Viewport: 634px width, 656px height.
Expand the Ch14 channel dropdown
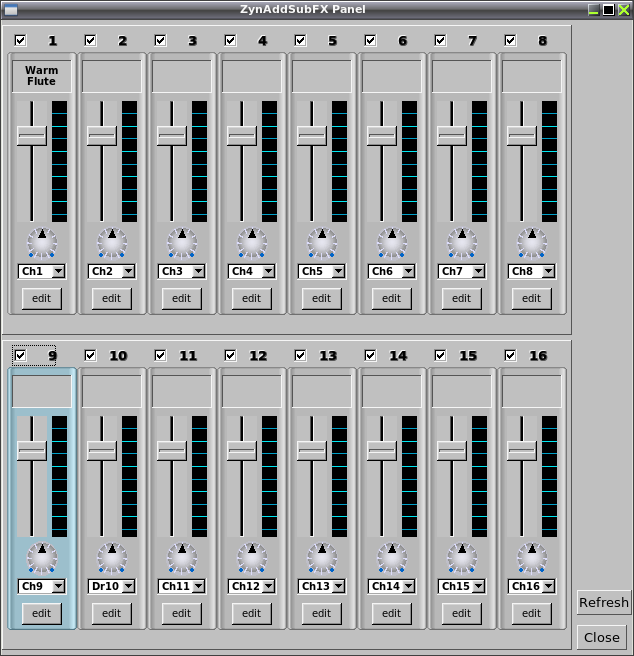pyautogui.click(x=391, y=586)
